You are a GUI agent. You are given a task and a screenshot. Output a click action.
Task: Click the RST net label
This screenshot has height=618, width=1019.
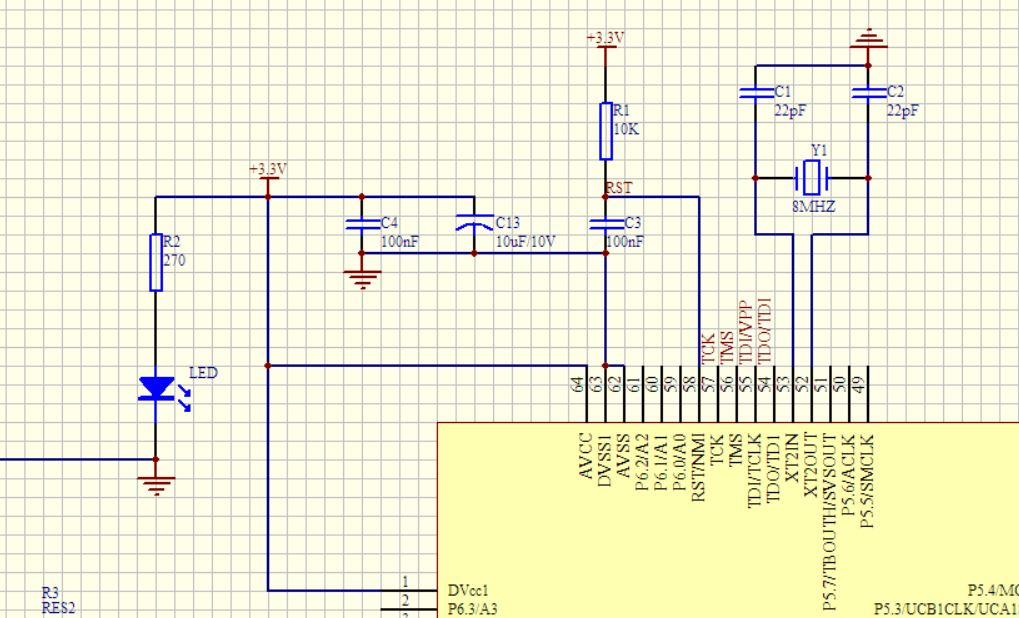point(619,188)
